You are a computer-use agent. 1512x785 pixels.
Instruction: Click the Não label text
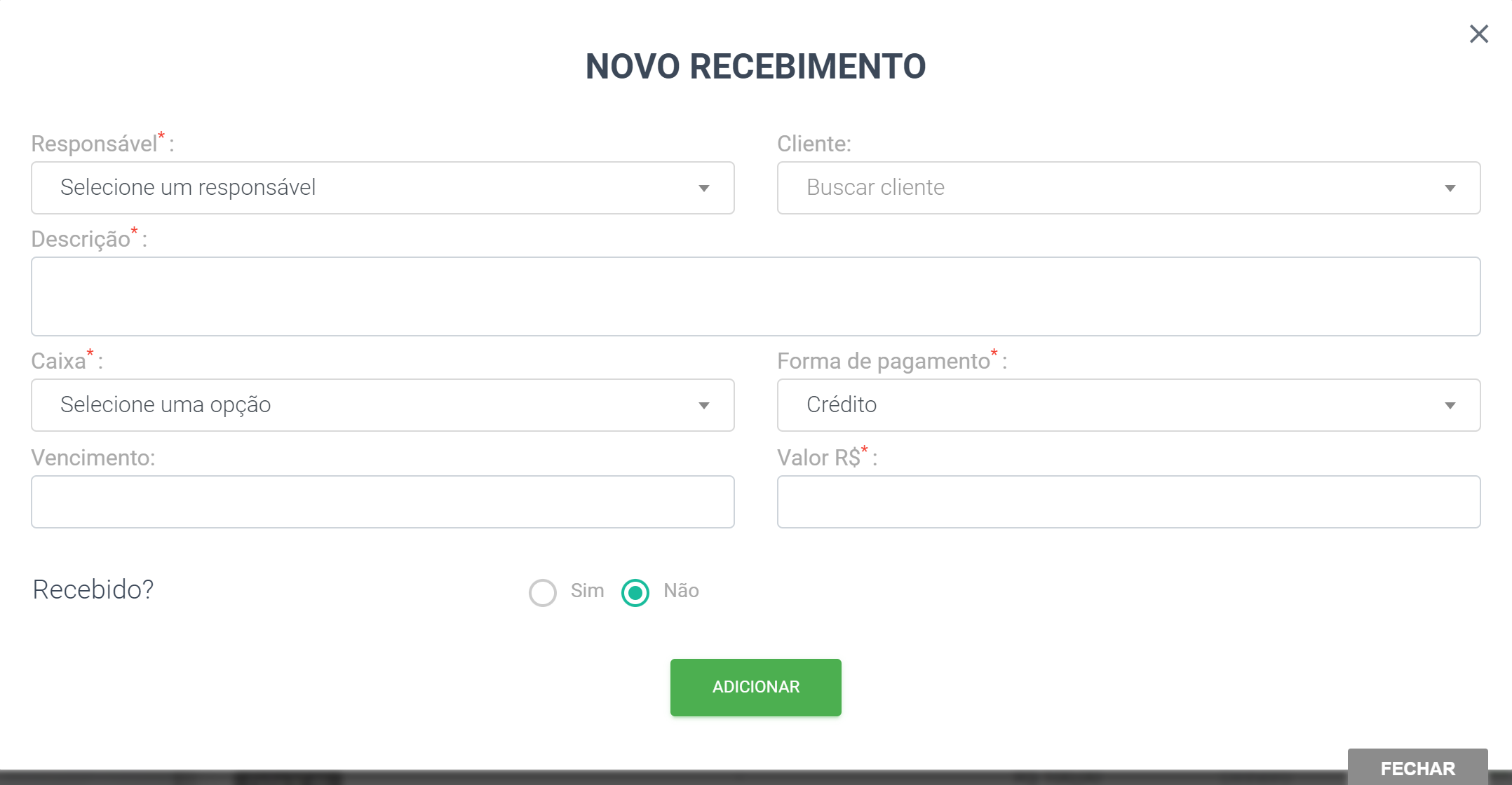point(681,591)
